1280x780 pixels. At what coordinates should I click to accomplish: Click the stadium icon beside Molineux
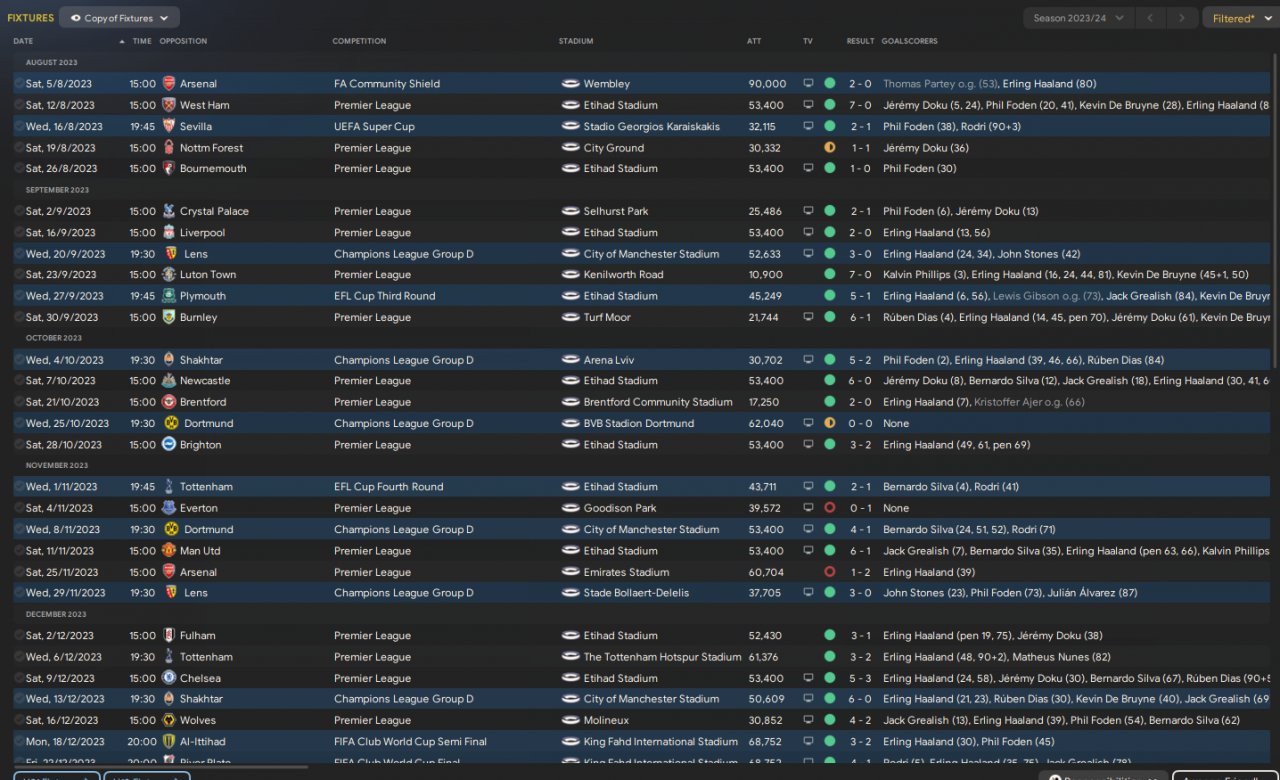571,720
